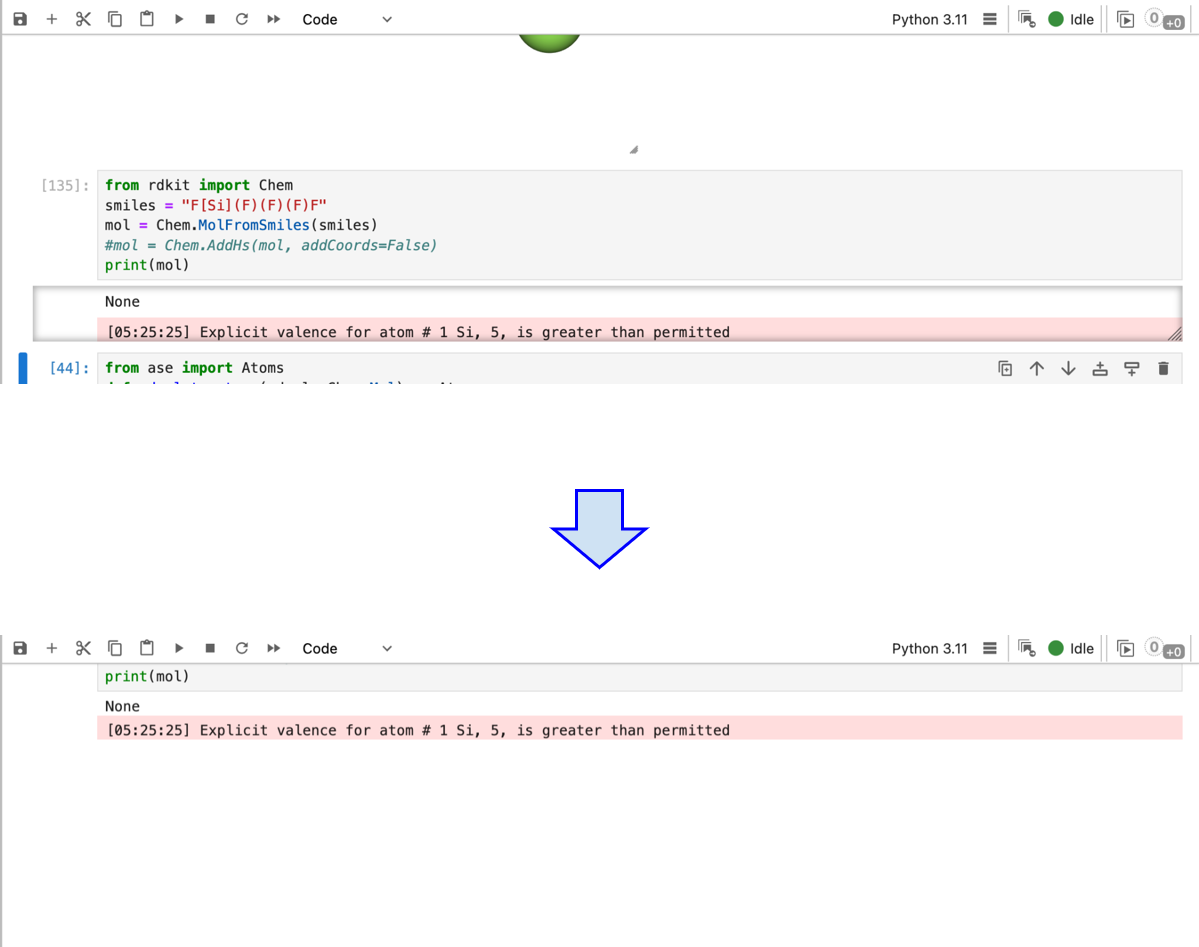
Task: Restart and run all cells in the lower toolbar
Action: 273,648
